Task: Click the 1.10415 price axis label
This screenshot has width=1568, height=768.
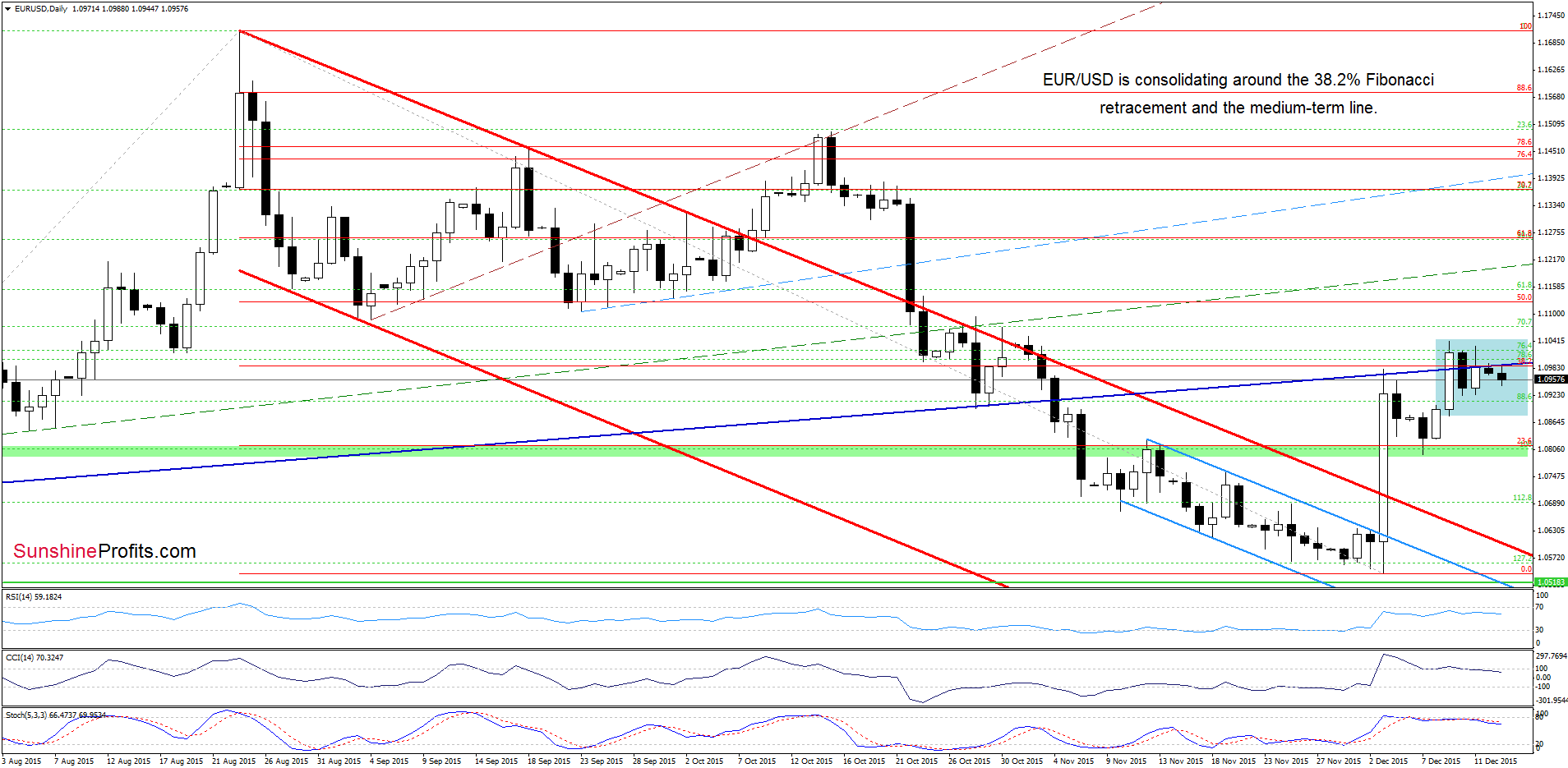Action: tap(1551, 341)
